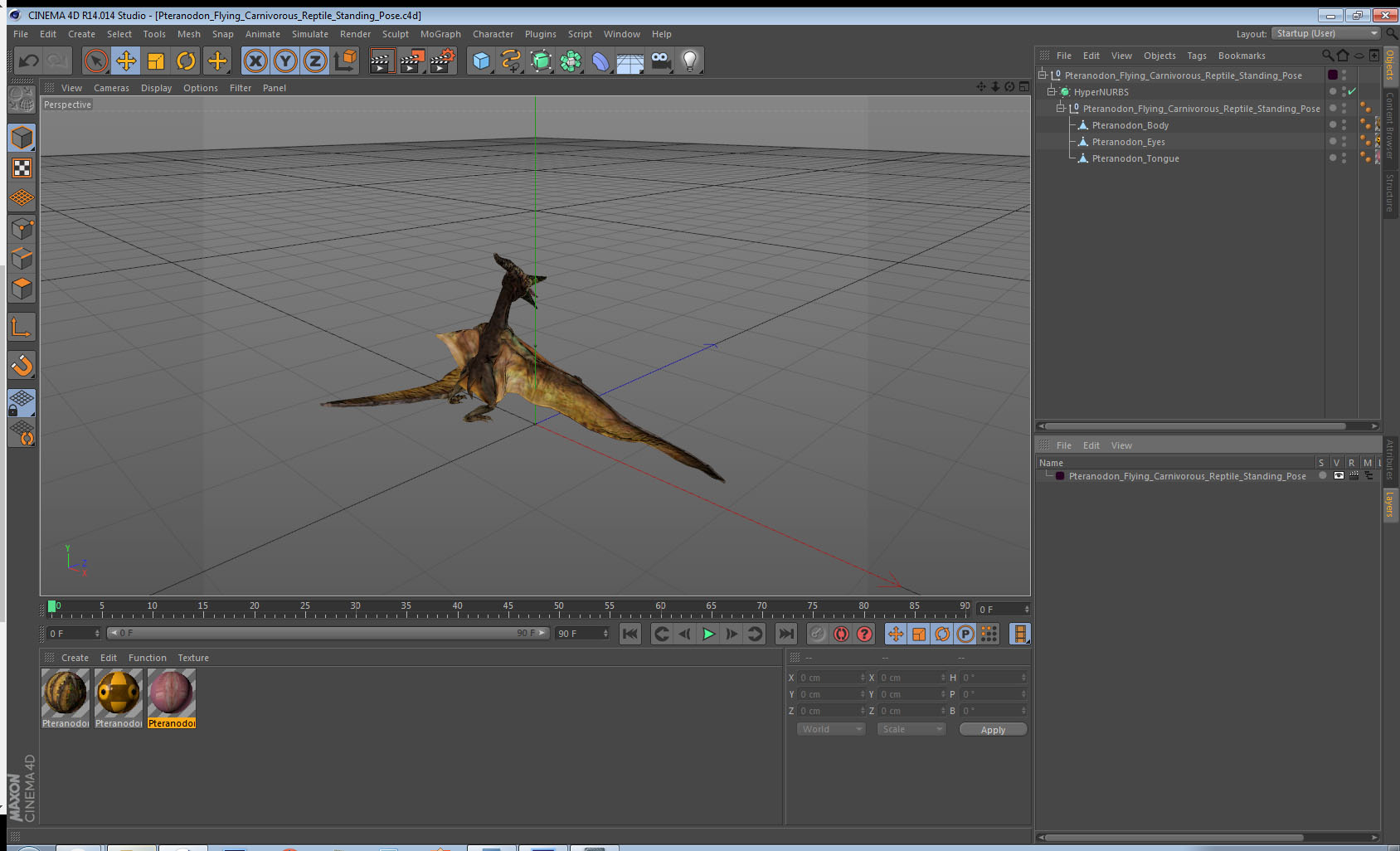Enable the axis tool
This screenshot has height=851, width=1400.
pyautogui.click(x=22, y=328)
